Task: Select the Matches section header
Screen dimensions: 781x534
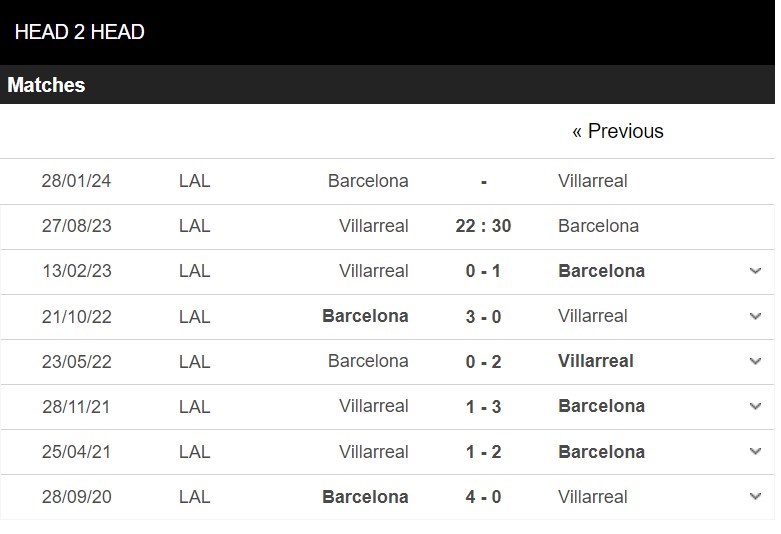Action: pos(46,85)
